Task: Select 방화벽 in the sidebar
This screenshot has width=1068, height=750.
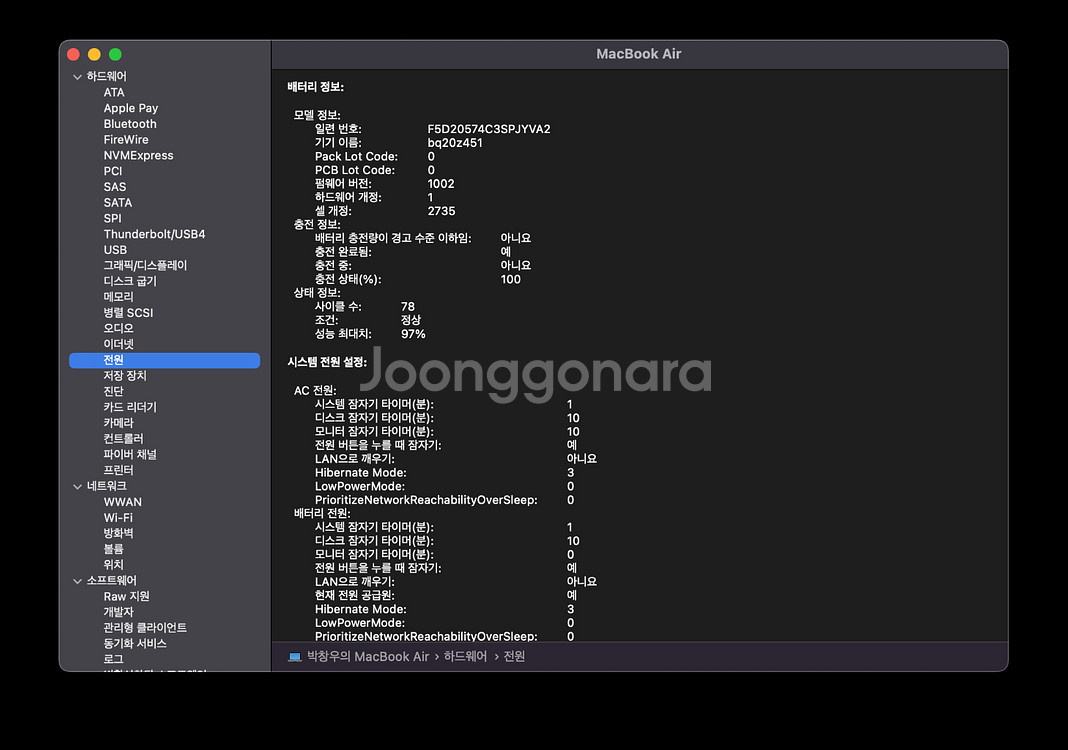Action: (119, 533)
